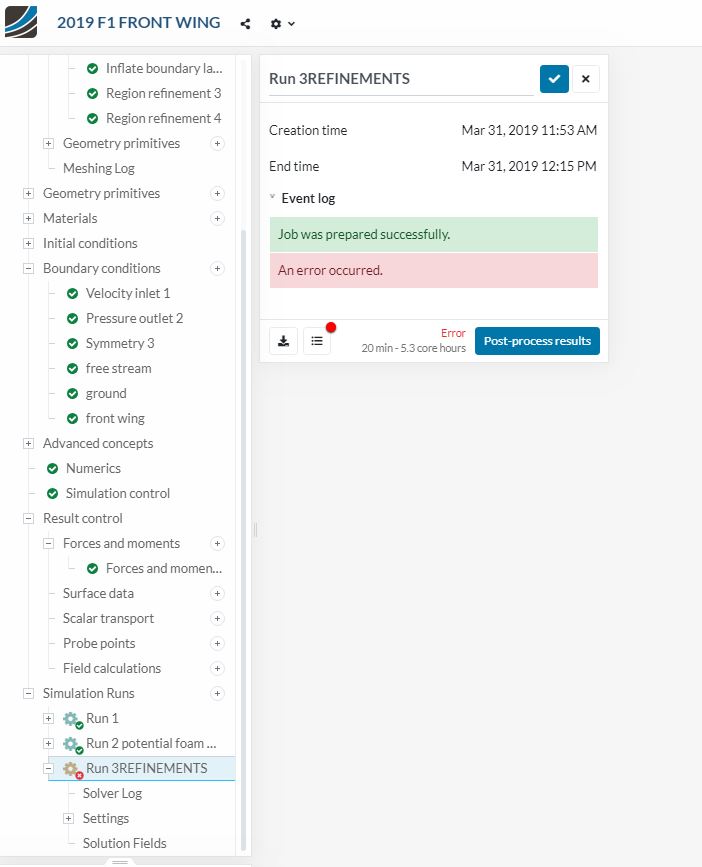Expand the Initial conditions tree node
The width and height of the screenshot is (702, 867).
[x=28, y=243]
